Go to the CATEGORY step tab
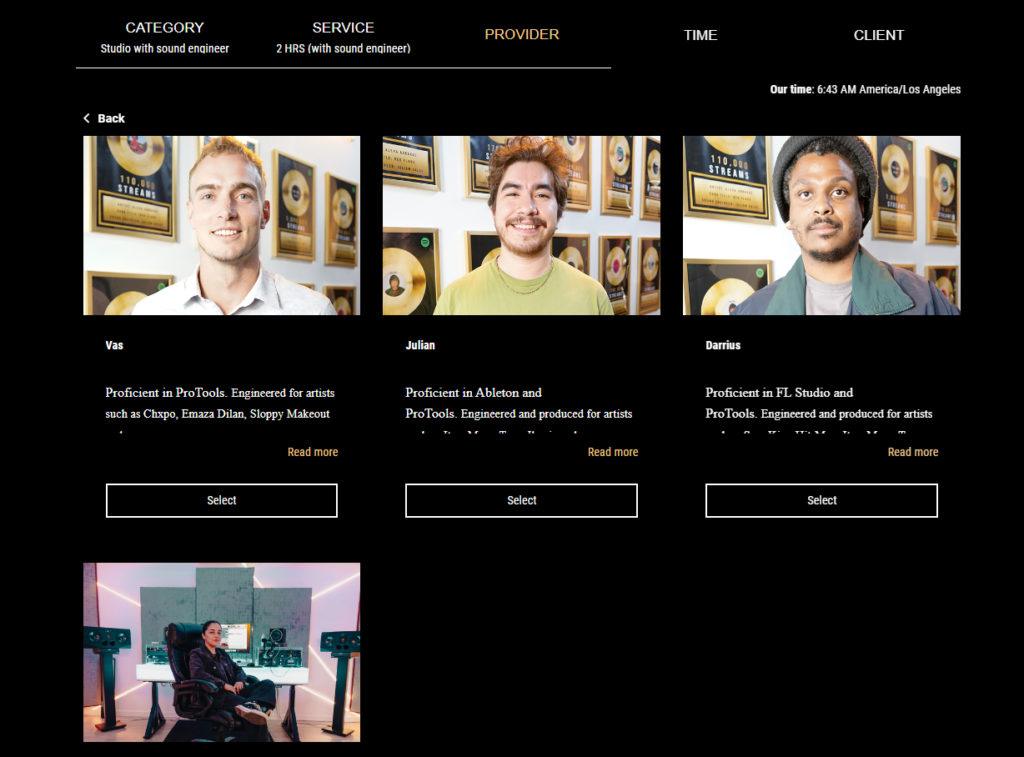Image resolution: width=1024 pixels, height=757 pixels. click(x=165, y=37)
